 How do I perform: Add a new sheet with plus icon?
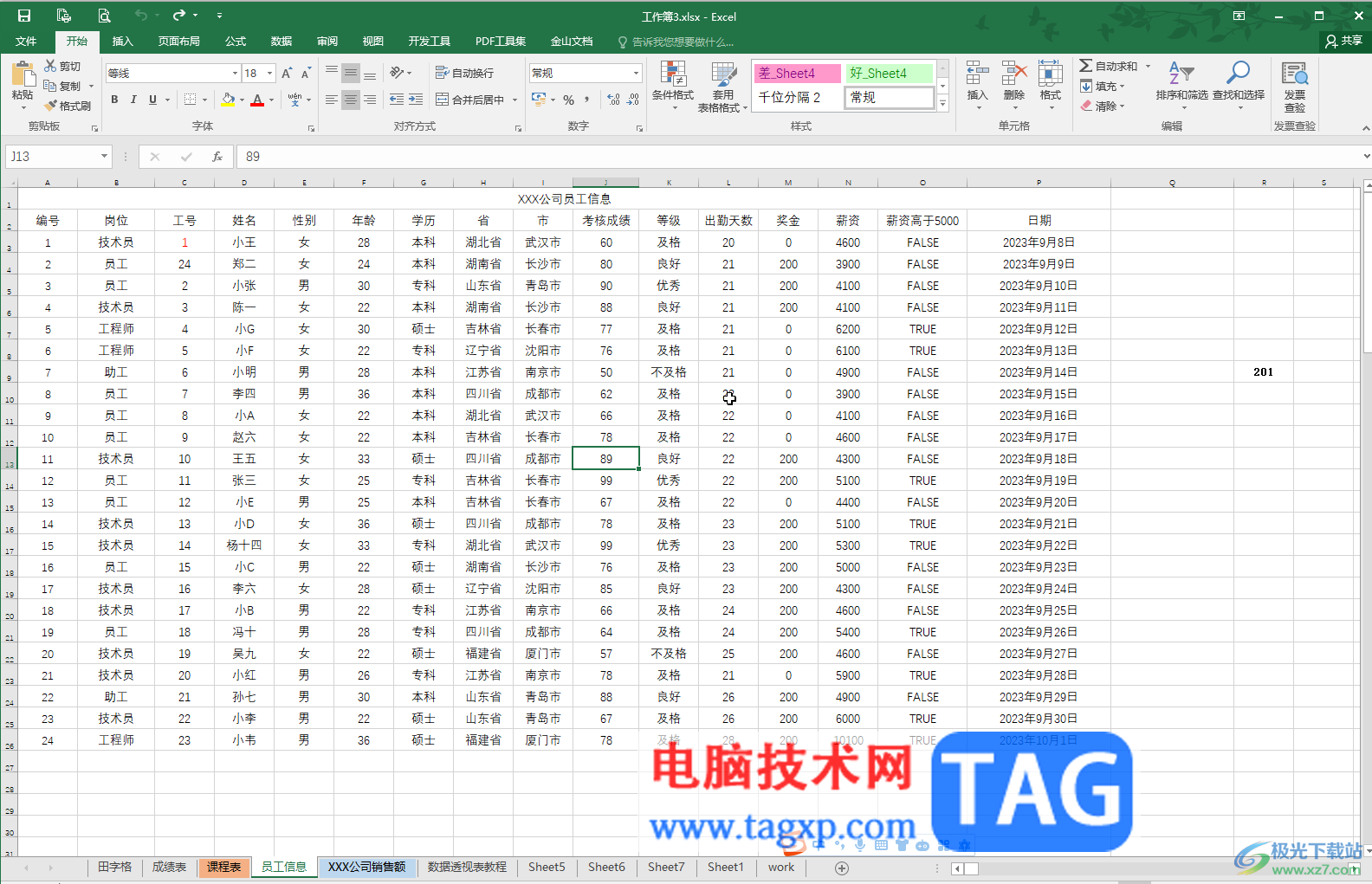point(842,868)
